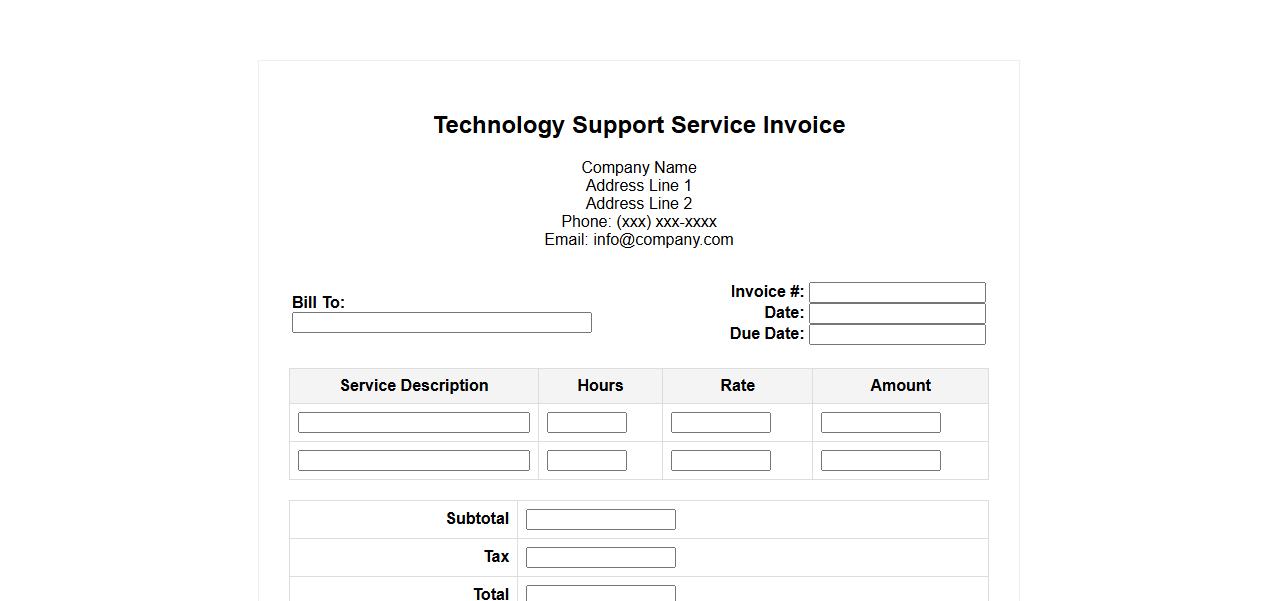Select second row Service Description input

click(413, 460)
